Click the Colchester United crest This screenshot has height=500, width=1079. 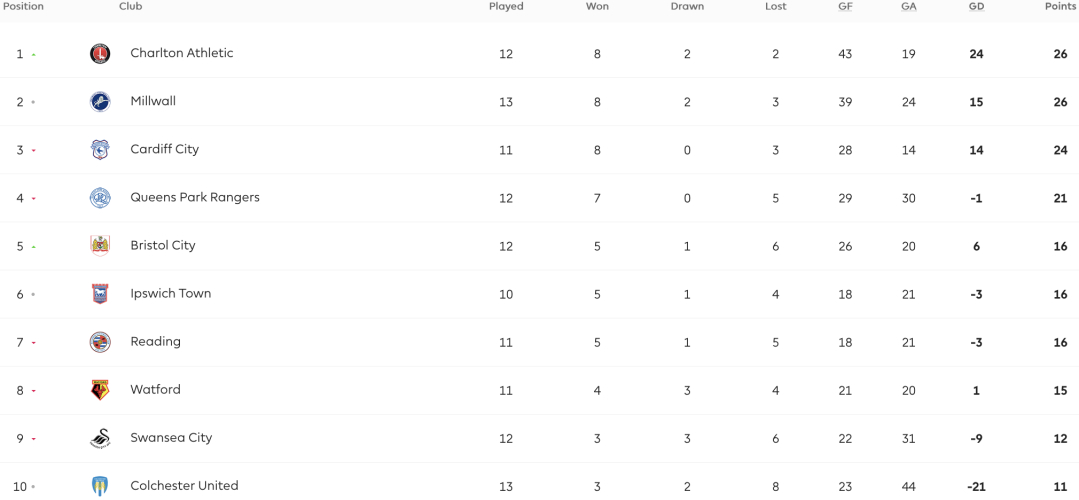tap(100, 487)
